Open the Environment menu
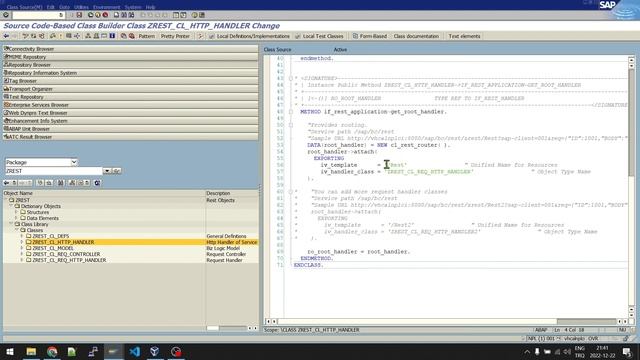 (107, 7)
